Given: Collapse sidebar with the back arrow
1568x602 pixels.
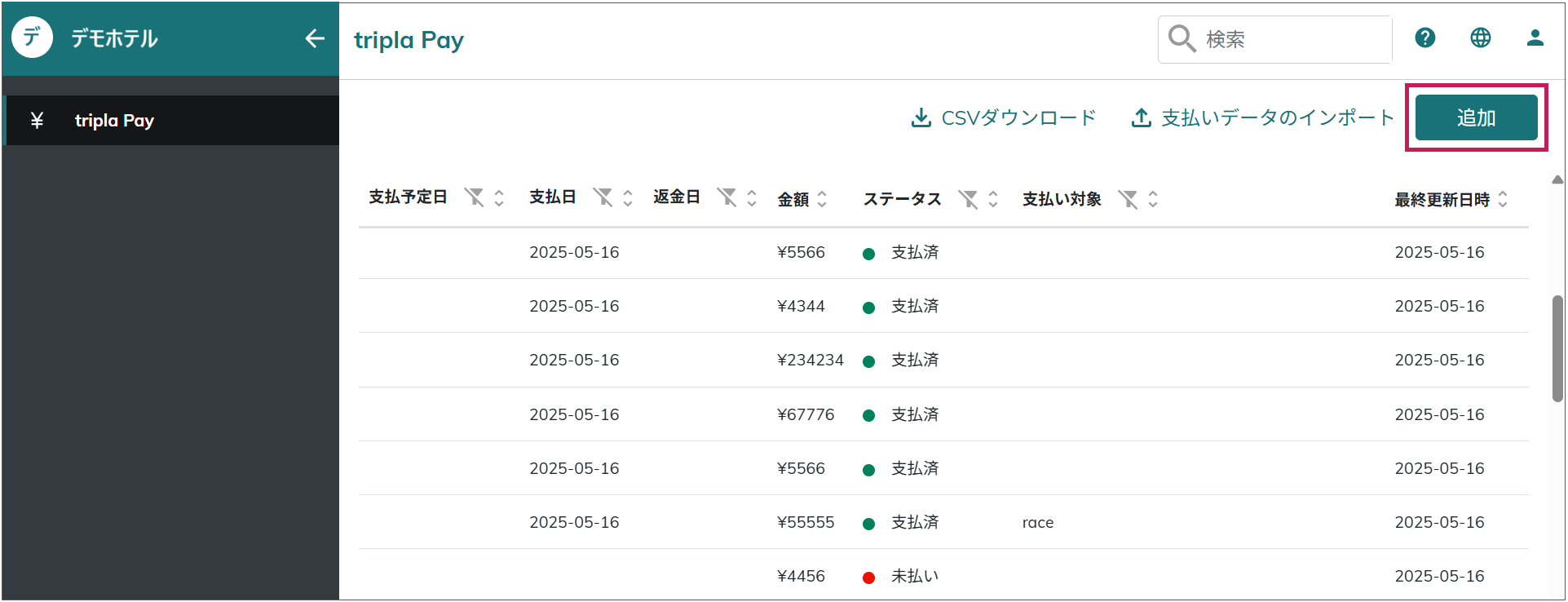Looking at the screenshot, I should click(315, 38).
